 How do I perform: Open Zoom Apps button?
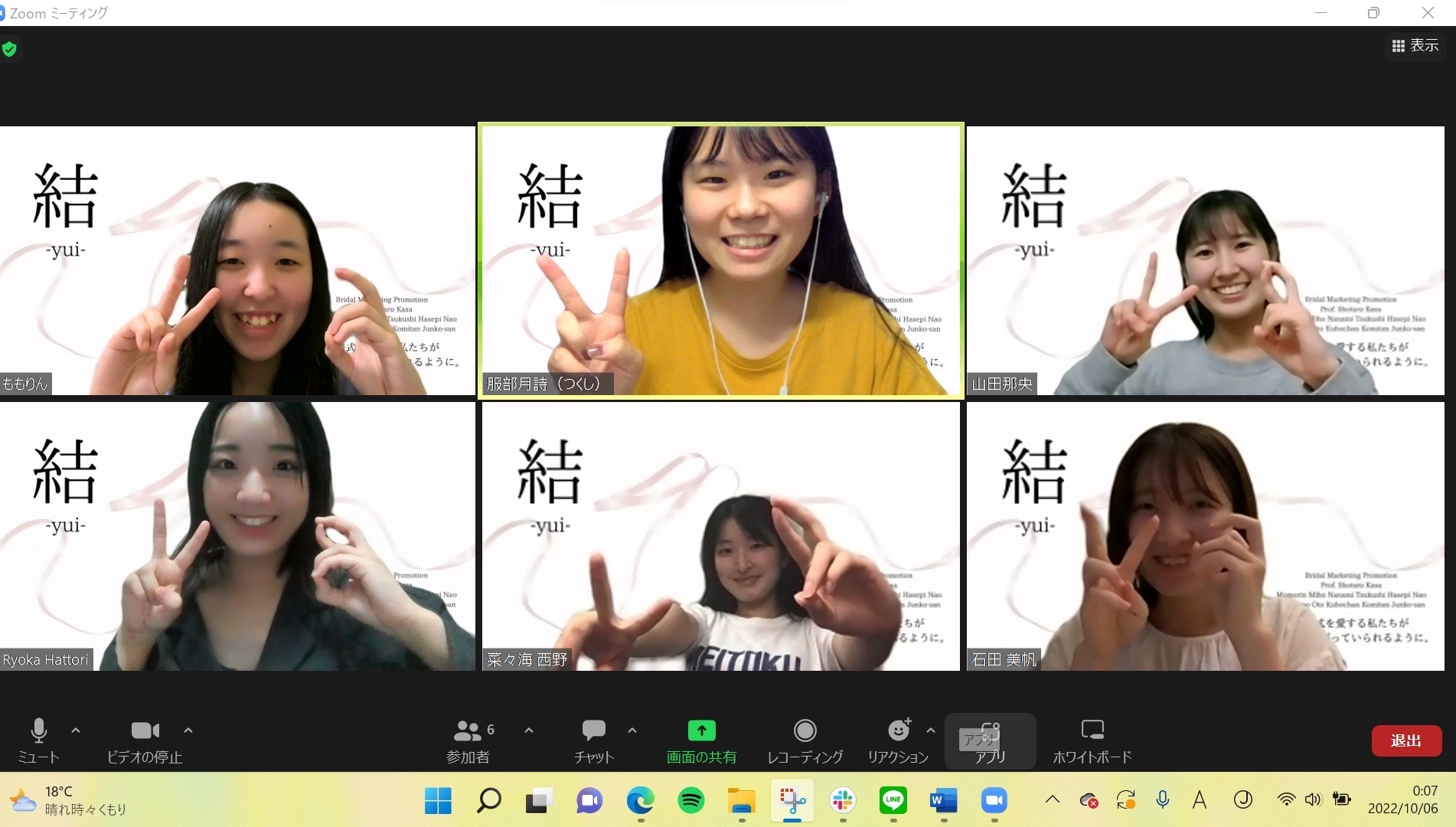click(991, 740)
